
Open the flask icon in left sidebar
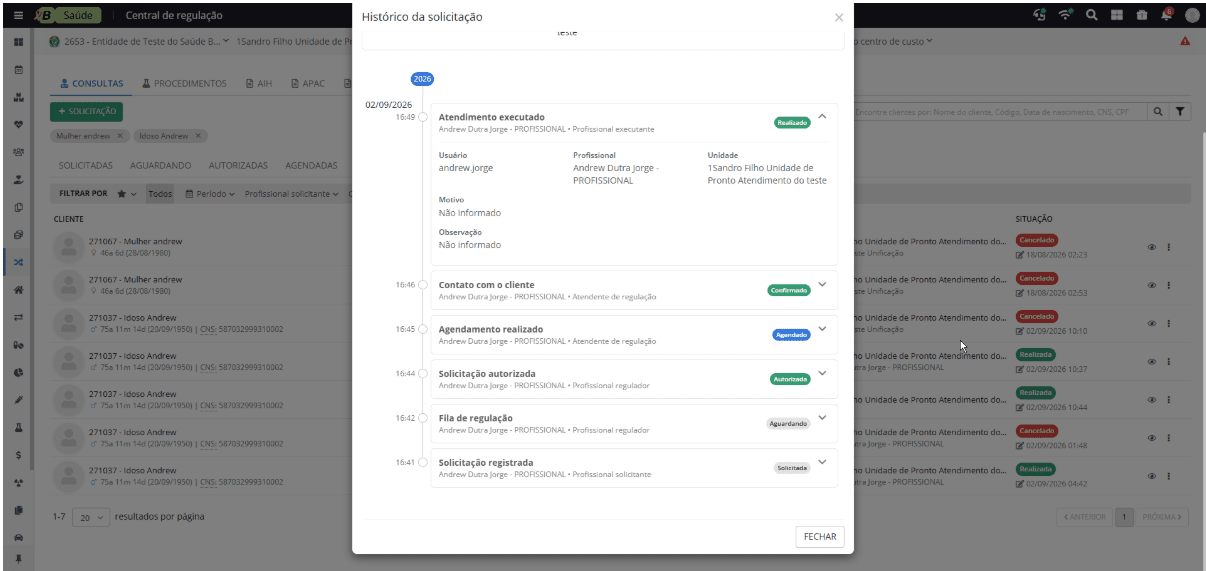tap(18, 427)
